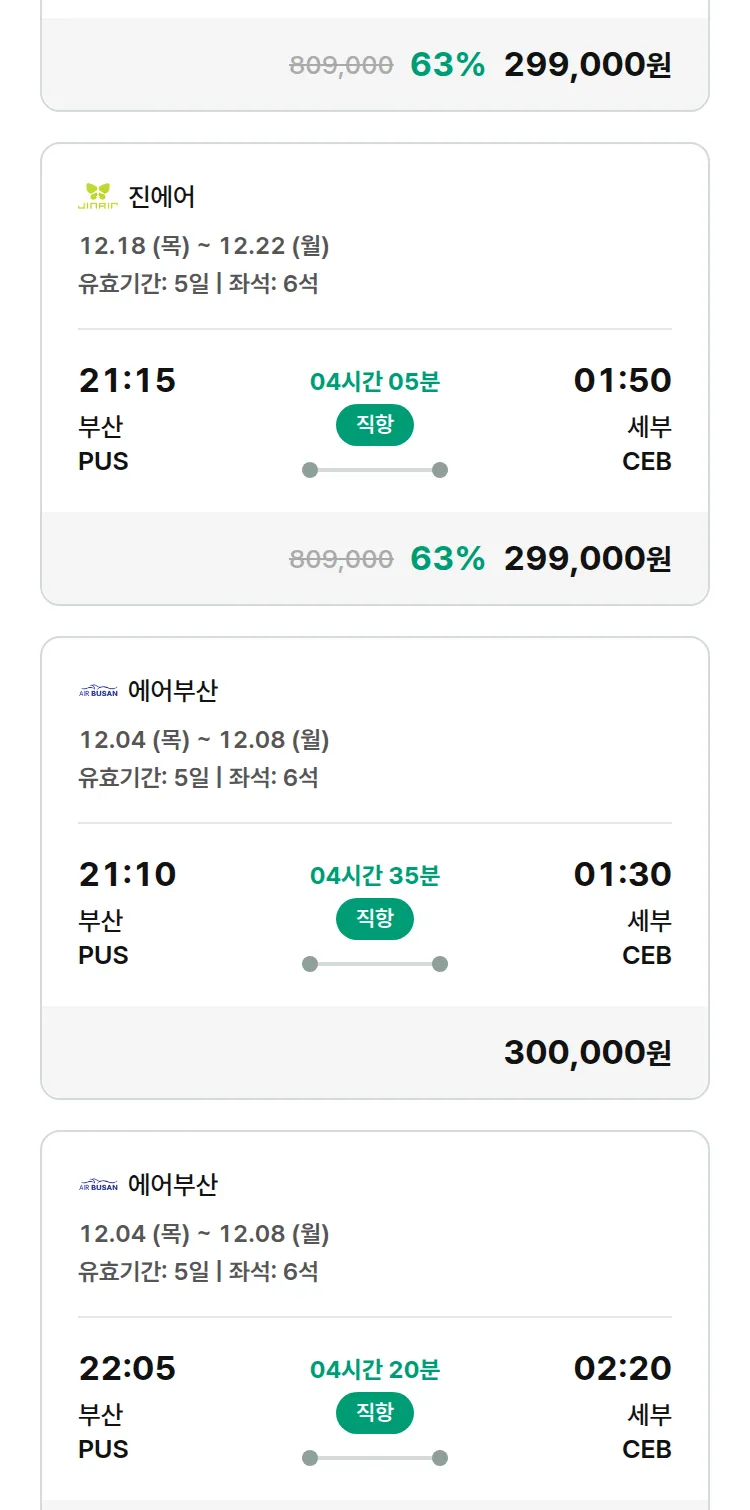Tap the 직항 badge on the 21:10 flight
The height and width of the screenshot is (1510, 750).
coord(375,919)
